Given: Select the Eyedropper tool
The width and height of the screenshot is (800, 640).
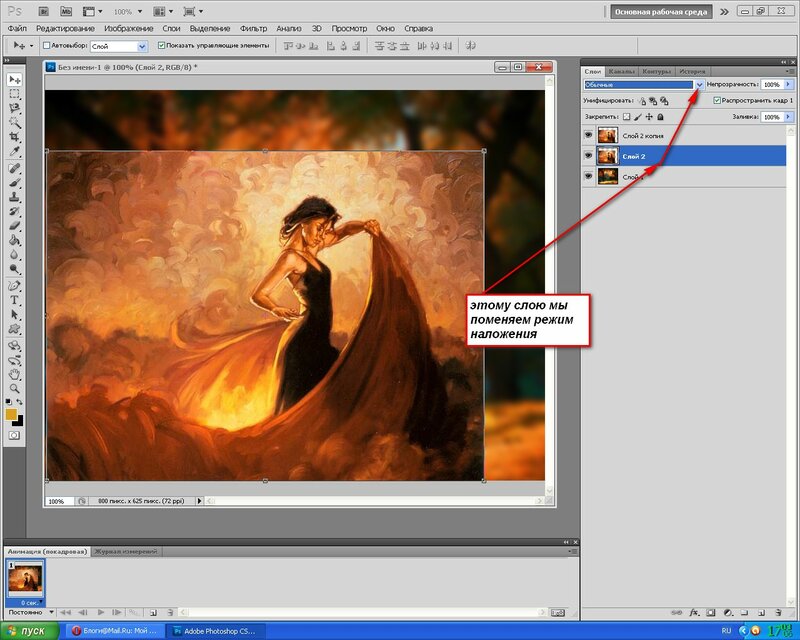Looking at the screenshot, I should coord(14,151).
